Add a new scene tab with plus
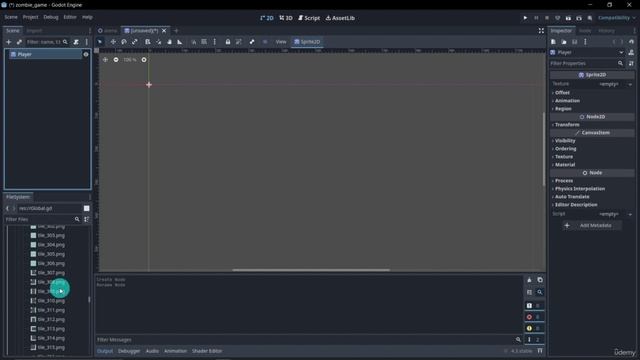The image size is (640, 360). click(176, 31)
